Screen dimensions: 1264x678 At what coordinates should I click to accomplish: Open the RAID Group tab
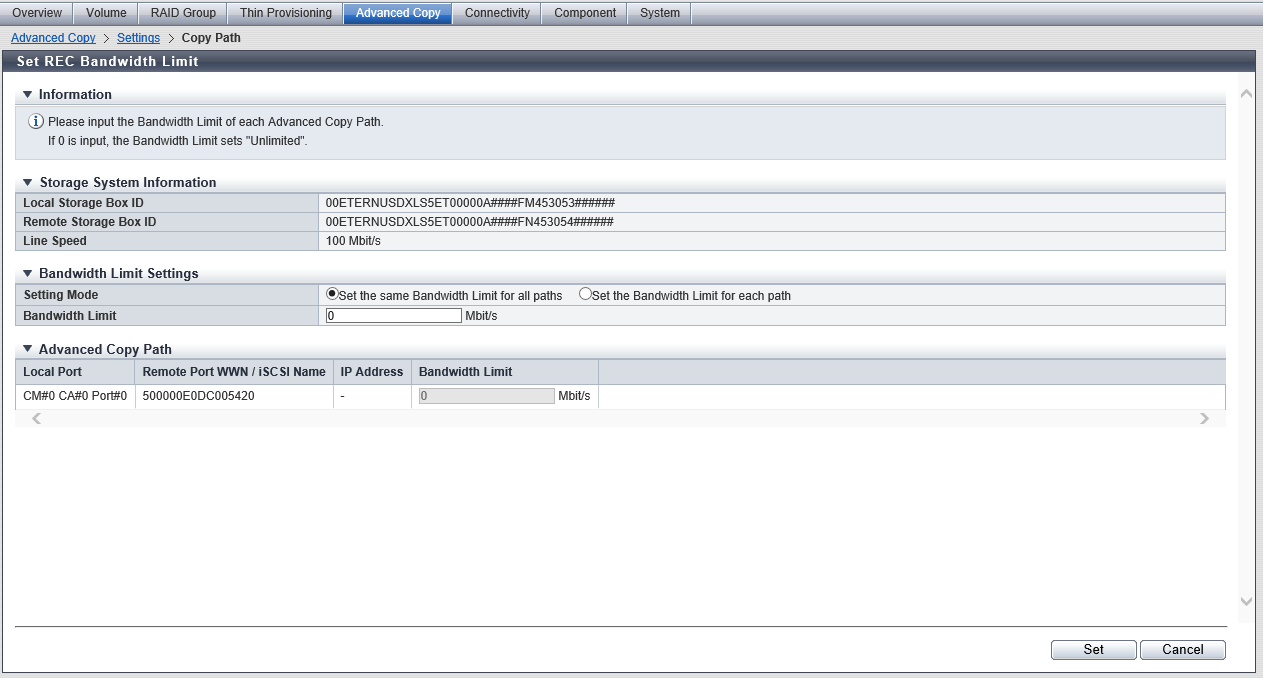(x=183, y=13)
